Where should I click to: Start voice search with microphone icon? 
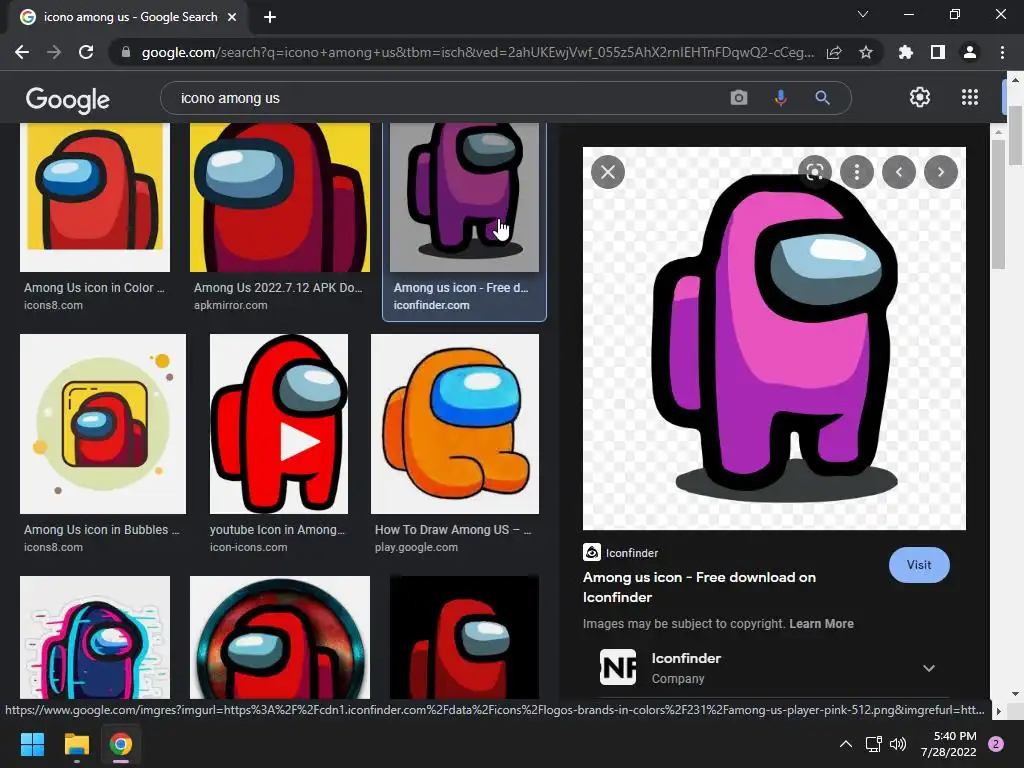780,98
